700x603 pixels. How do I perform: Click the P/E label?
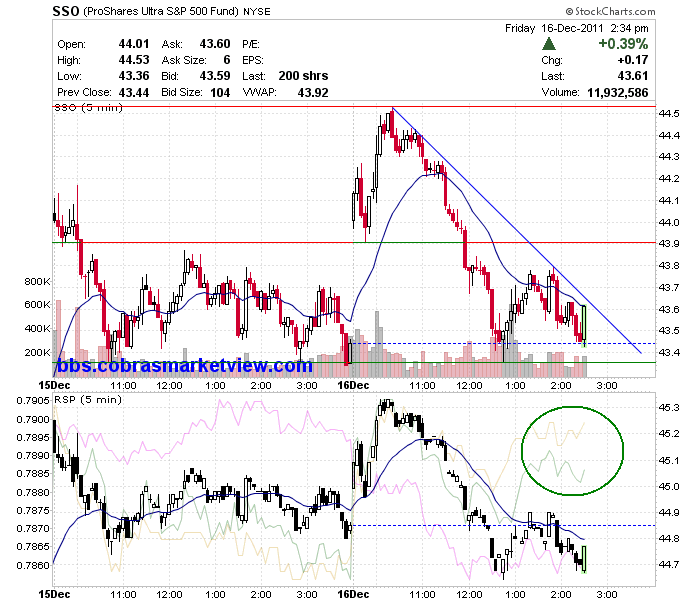[x=251, y=44]
